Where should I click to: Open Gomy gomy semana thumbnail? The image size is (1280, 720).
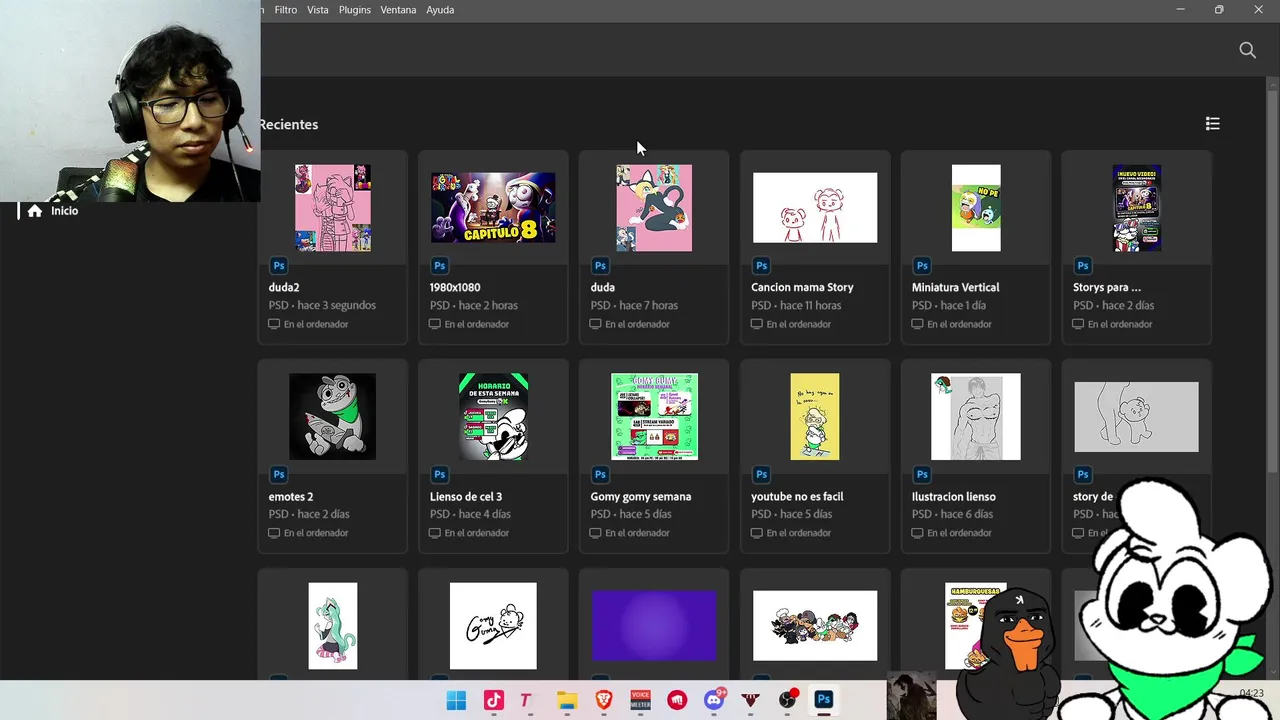point(654,417)
